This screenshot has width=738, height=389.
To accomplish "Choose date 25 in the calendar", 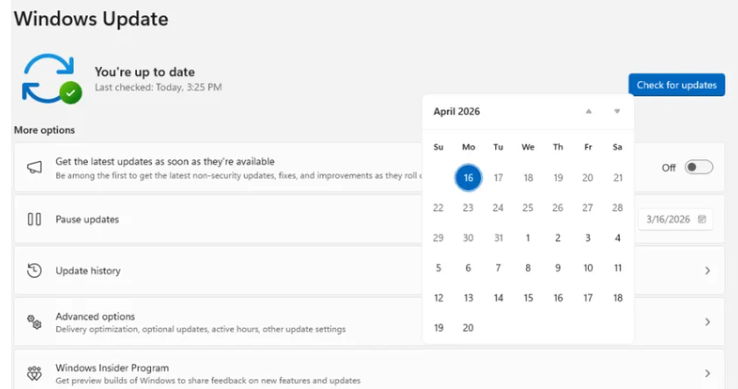I will 528,208.
